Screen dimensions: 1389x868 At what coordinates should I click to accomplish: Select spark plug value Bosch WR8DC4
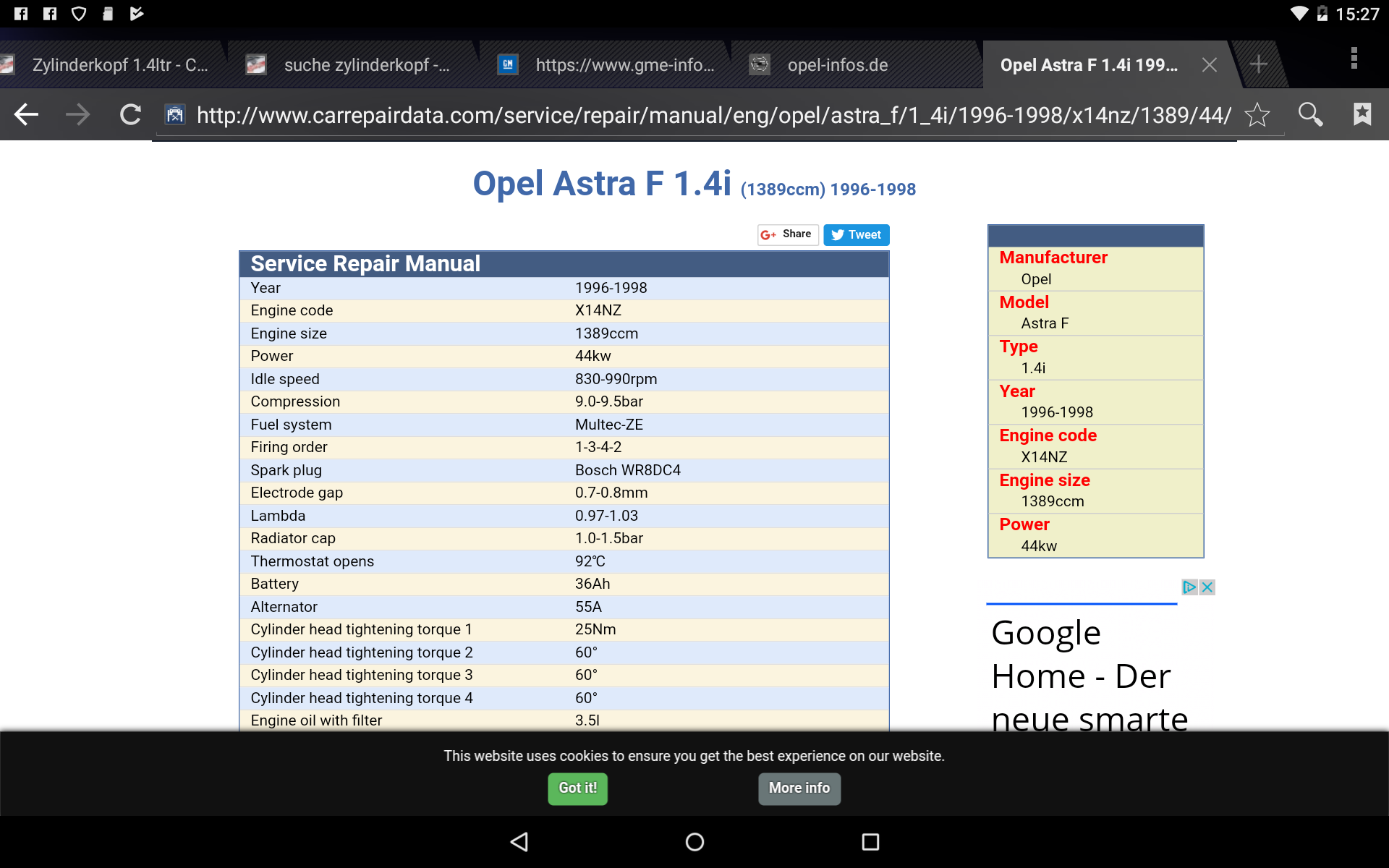(628, 470)
